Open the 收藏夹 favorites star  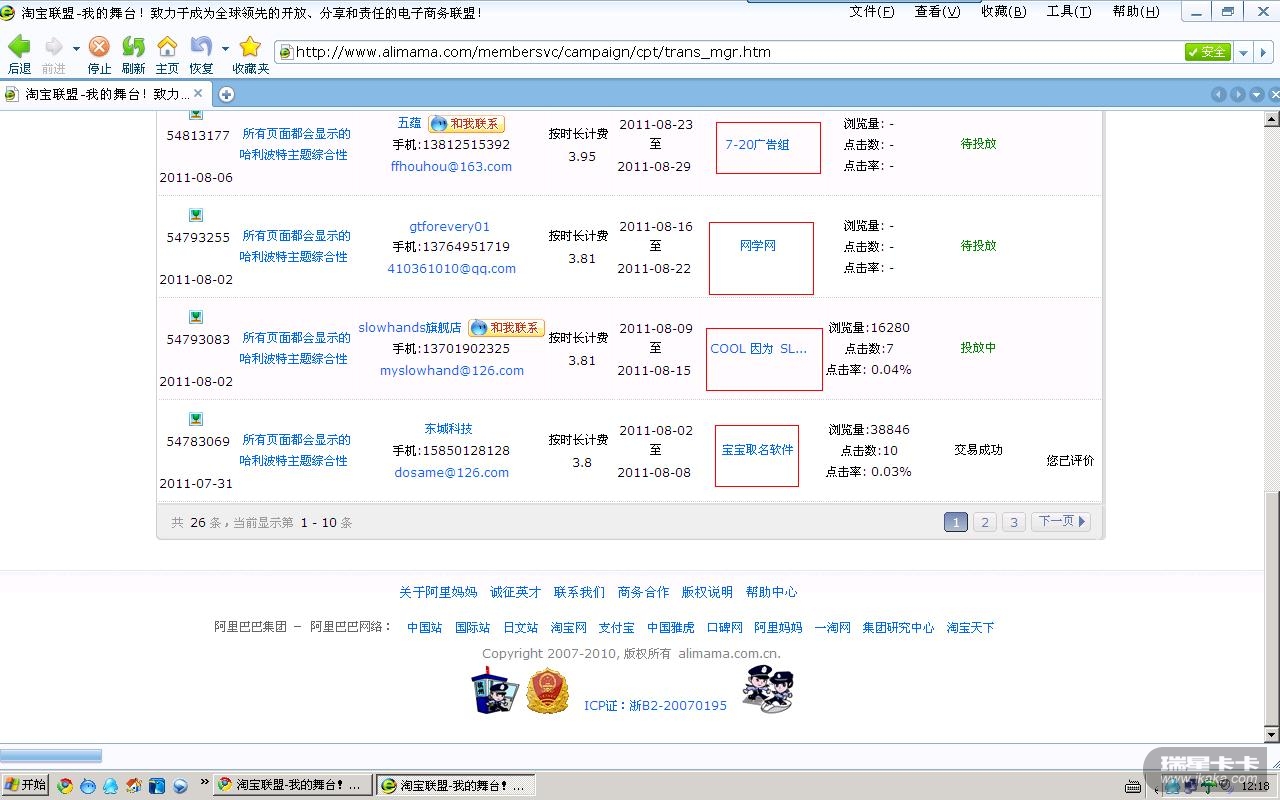pyautogui.click(x=250, y=47)
